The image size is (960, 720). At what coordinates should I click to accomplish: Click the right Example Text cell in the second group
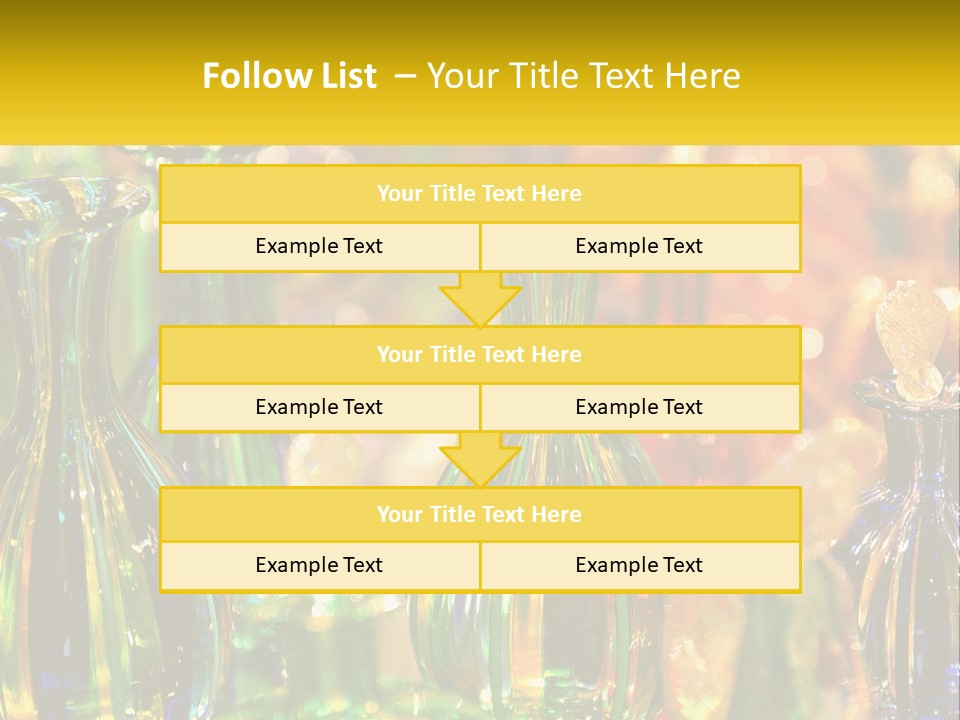(639, 408)
